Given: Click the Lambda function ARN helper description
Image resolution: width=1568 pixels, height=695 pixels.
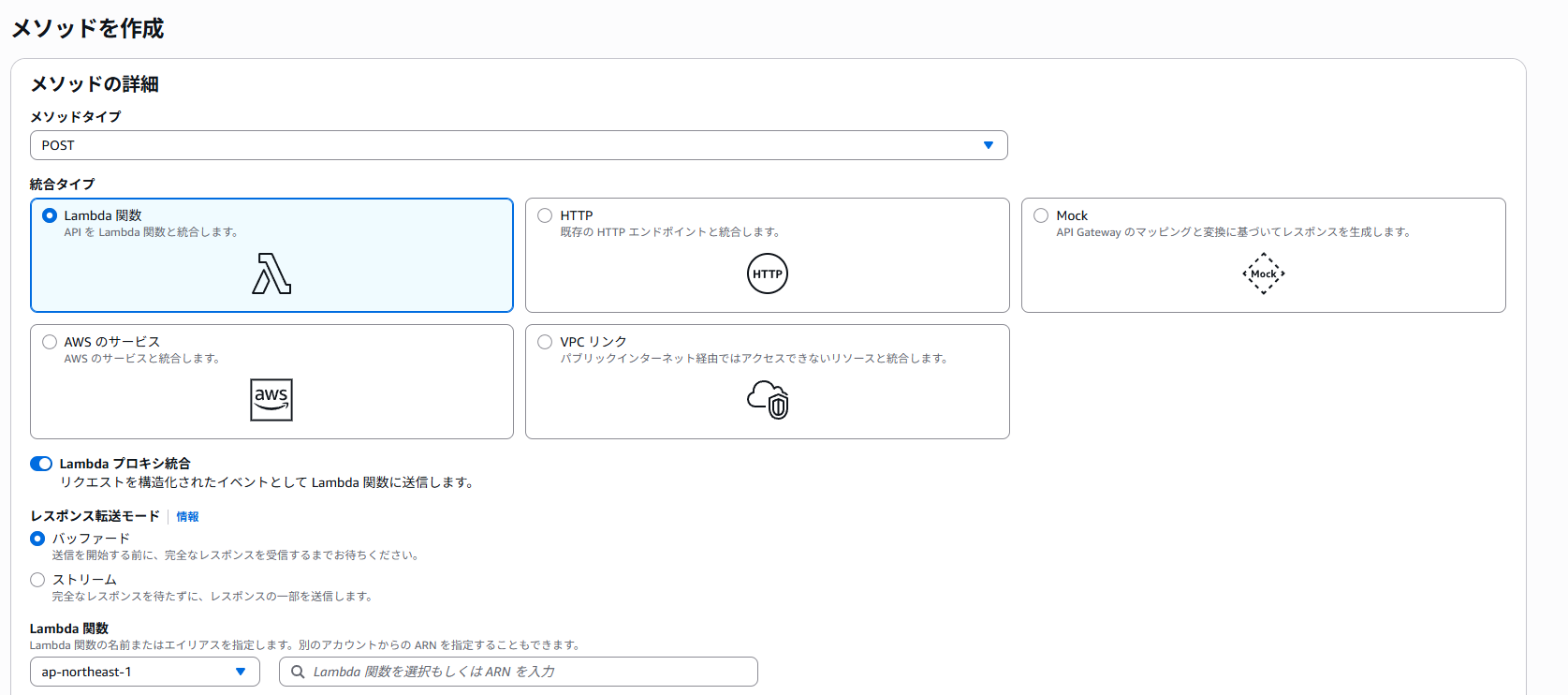Looking at the screenshot, I should pos(305,645).
